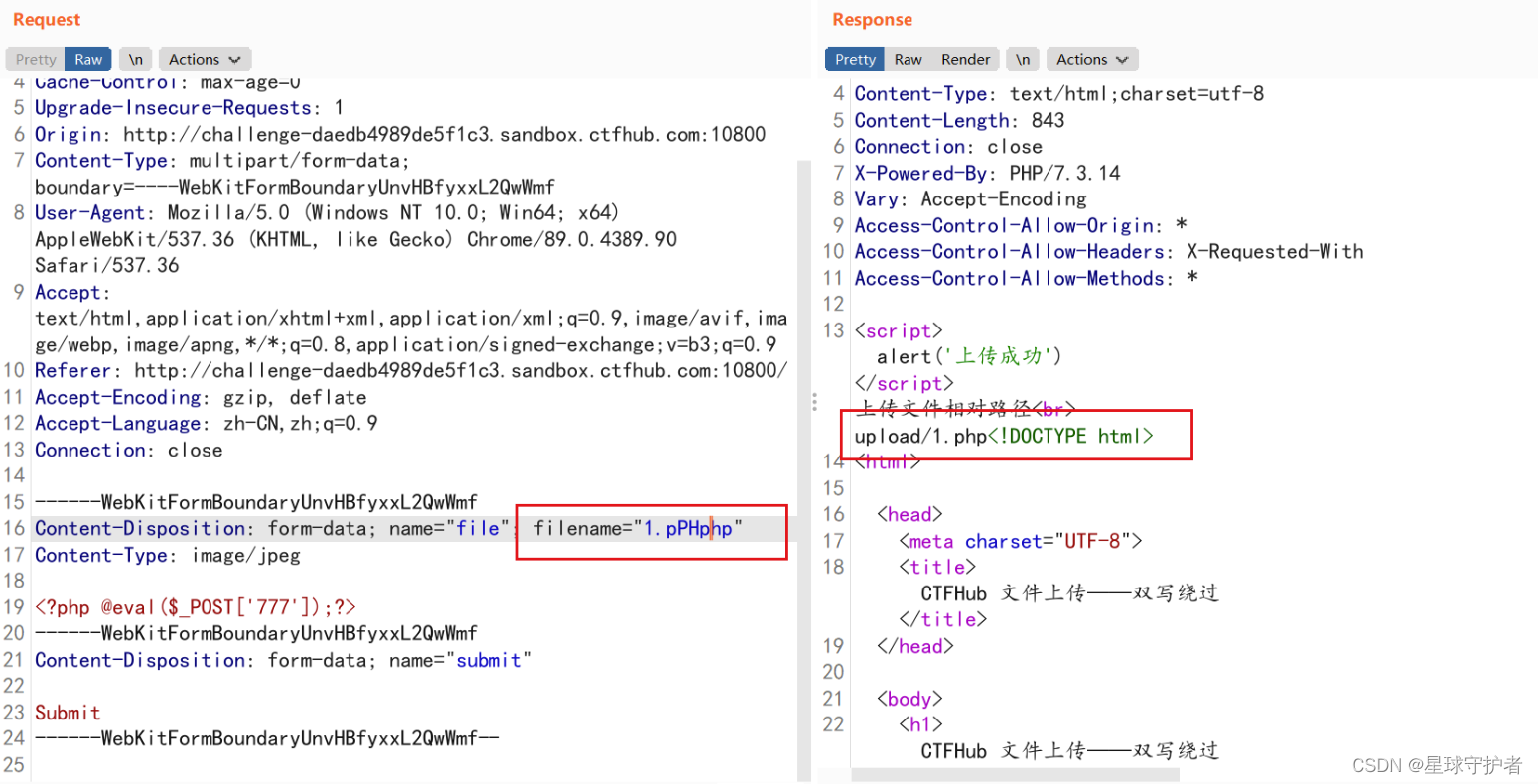The height and width of the screenshot is (784, 1538).
Task: Toggle the \n button in Response panel
Action: (1023, 60)
